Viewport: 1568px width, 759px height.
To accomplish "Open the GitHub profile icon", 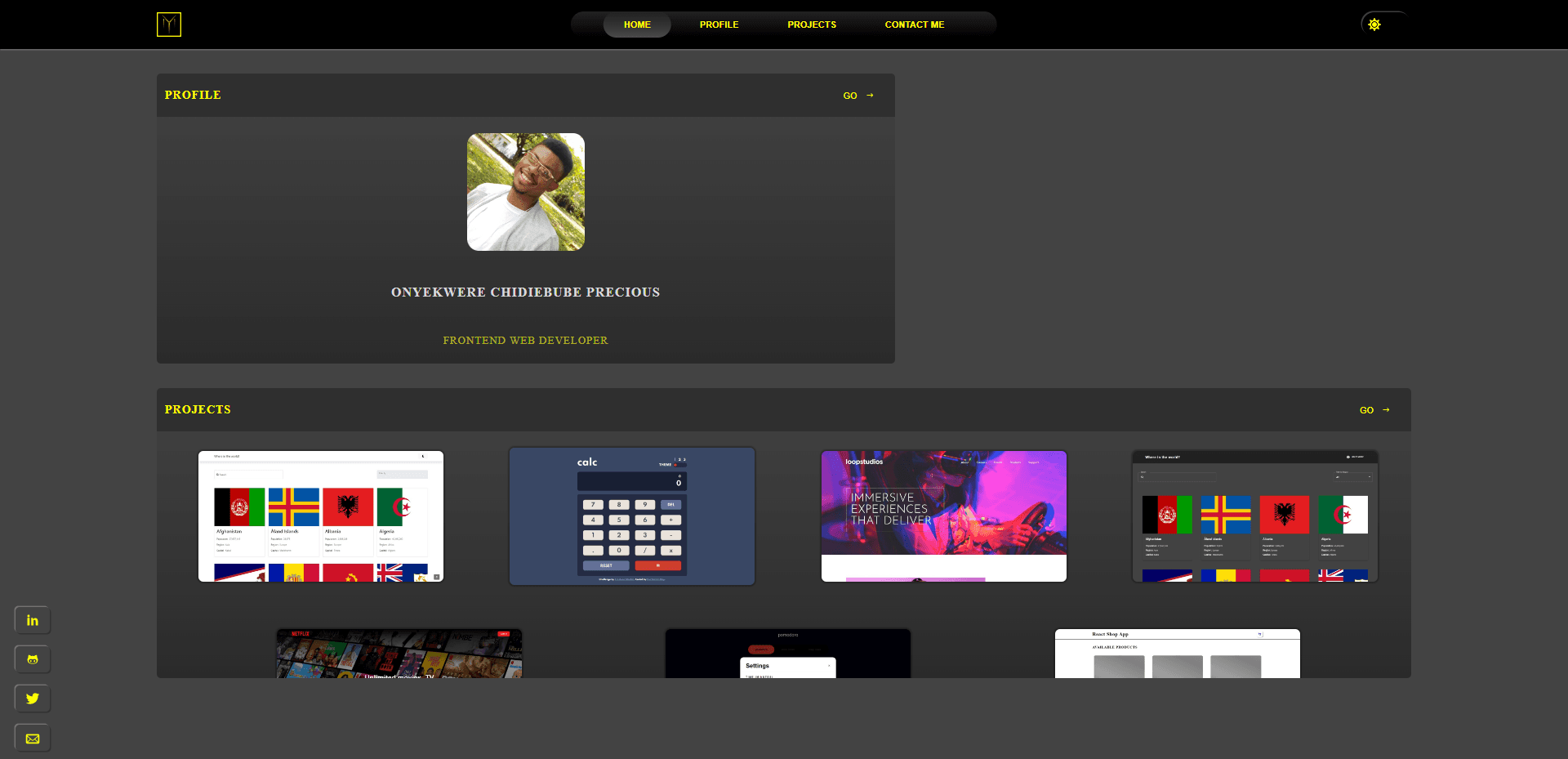I will click(x=33, y=659).
